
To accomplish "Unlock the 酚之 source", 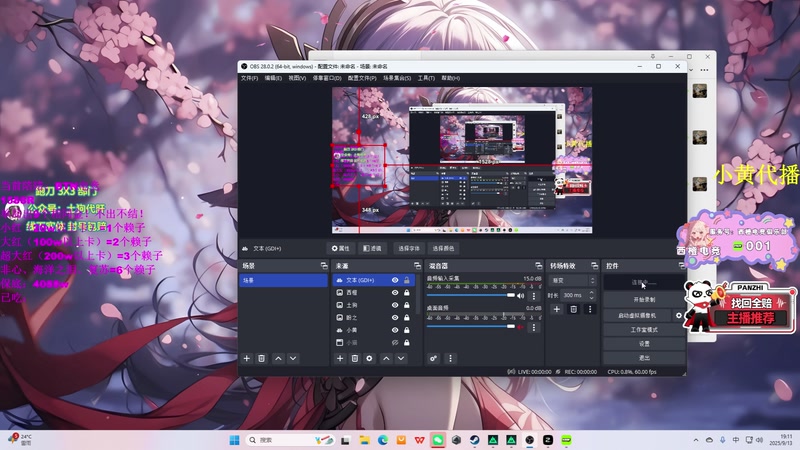I will coord(407,317).
